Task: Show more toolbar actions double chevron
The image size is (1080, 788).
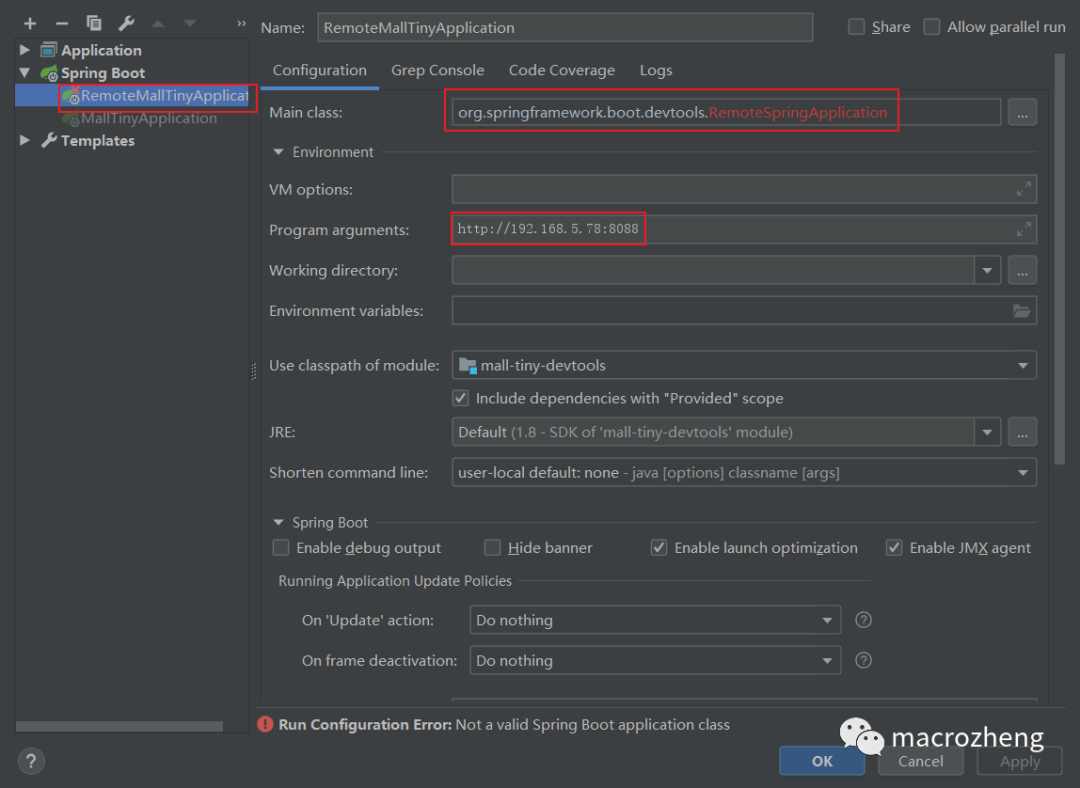Action: tap(241, 24)
